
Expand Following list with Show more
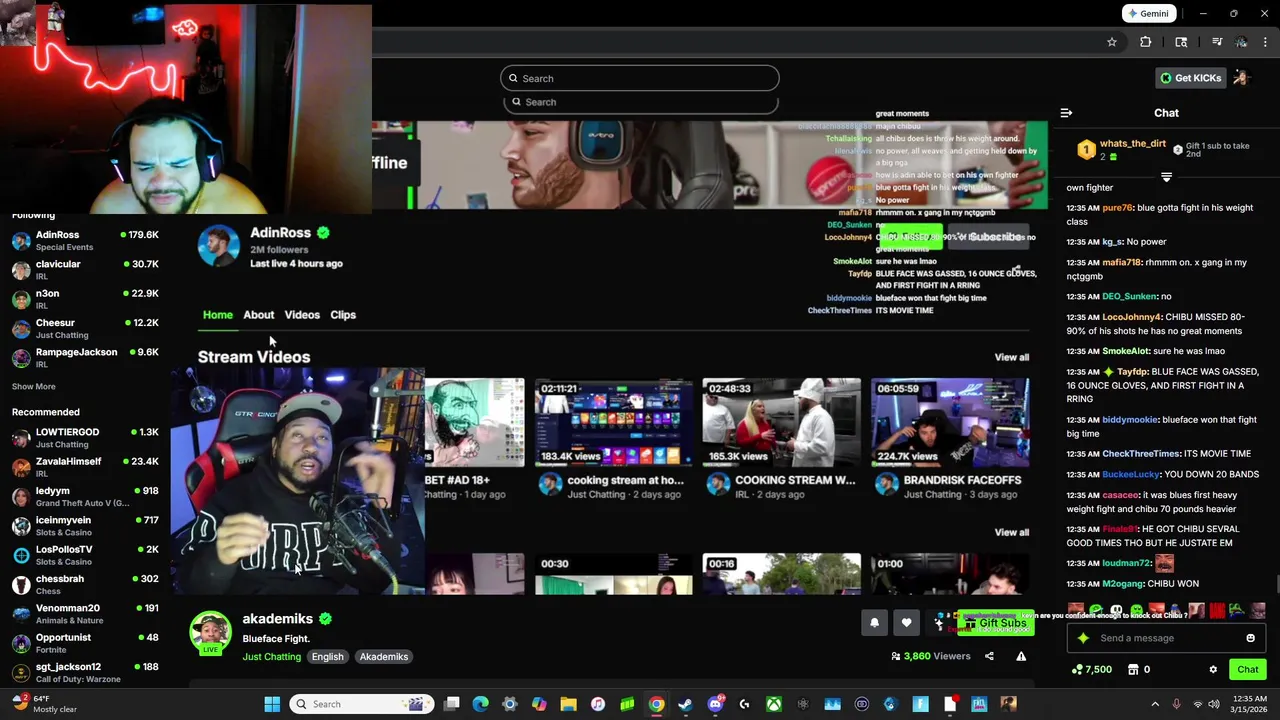point(34,386)
